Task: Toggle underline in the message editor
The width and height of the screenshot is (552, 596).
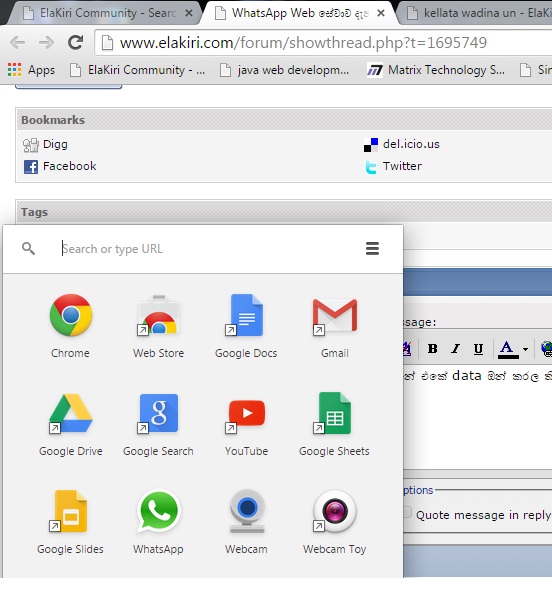Action: pyautogui.click(x=478, y=349)
